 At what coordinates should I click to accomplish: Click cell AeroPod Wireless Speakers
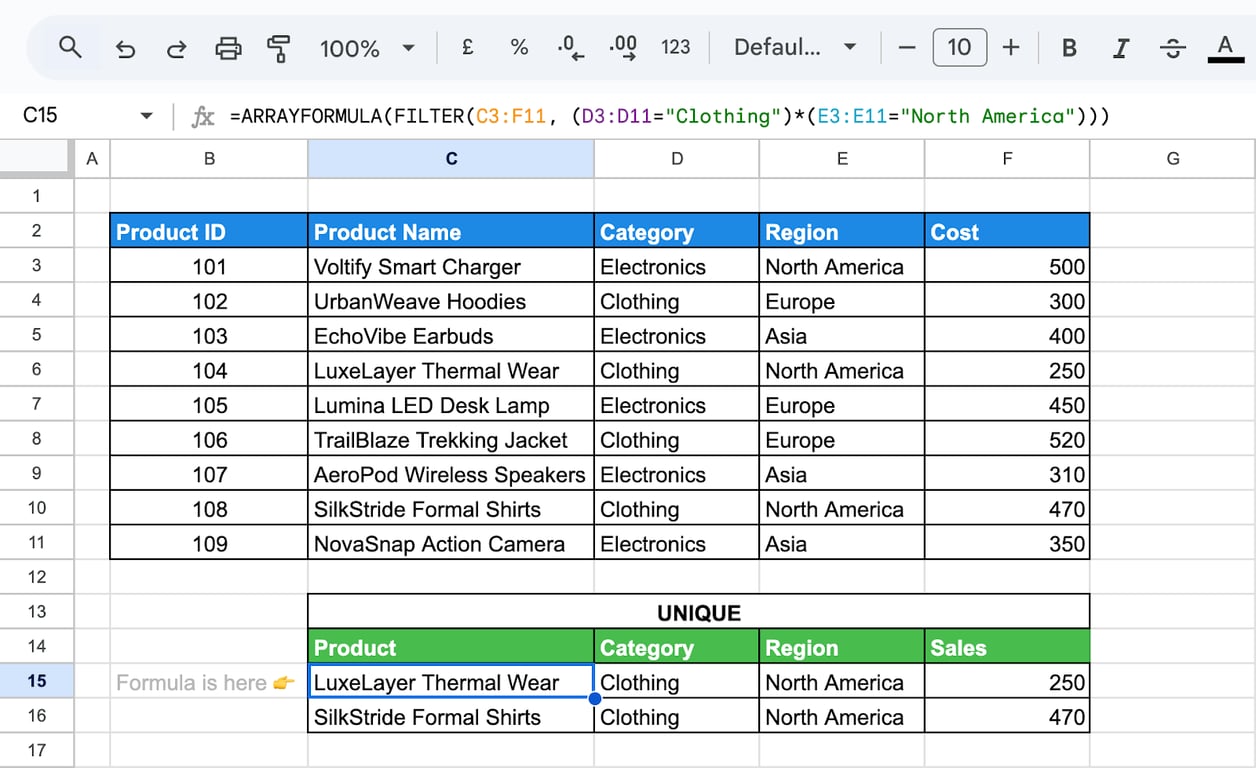click(x=451, y=474)
